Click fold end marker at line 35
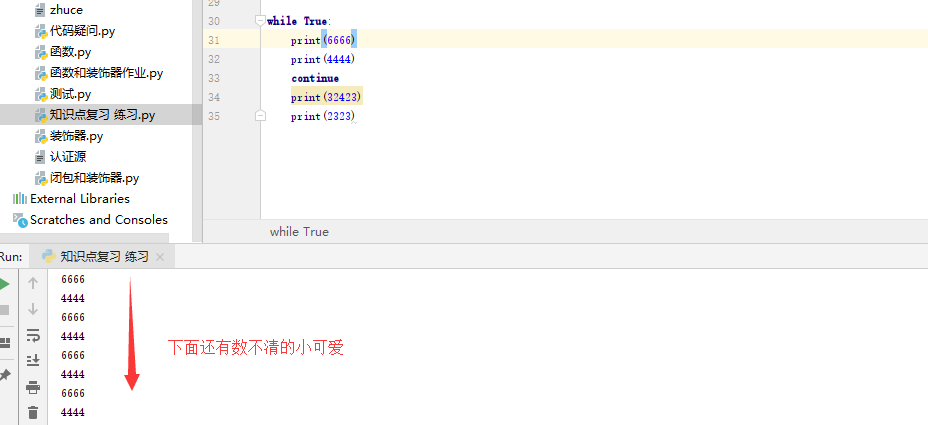The height and width of the screenshot is (425, 928). 260,115
